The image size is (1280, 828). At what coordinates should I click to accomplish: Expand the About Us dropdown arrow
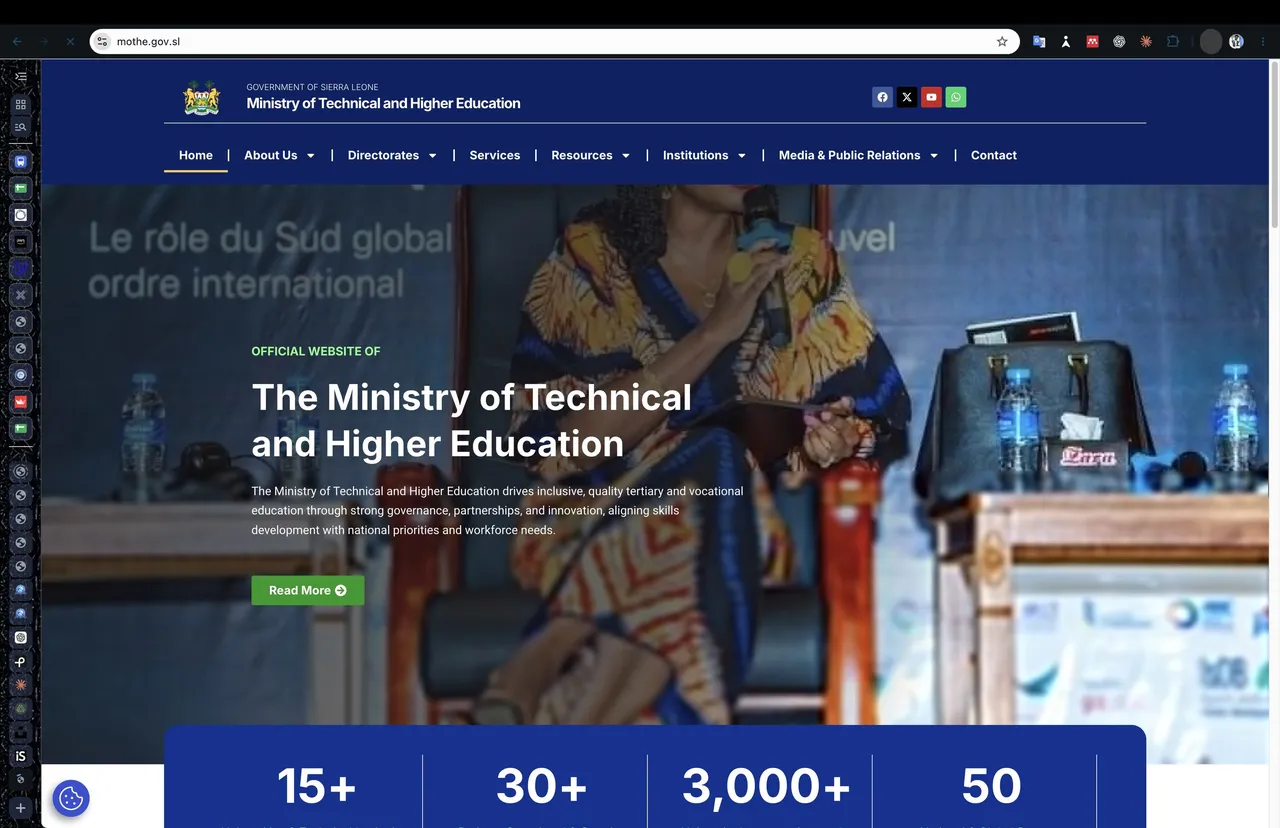click(x=311, y=156)
